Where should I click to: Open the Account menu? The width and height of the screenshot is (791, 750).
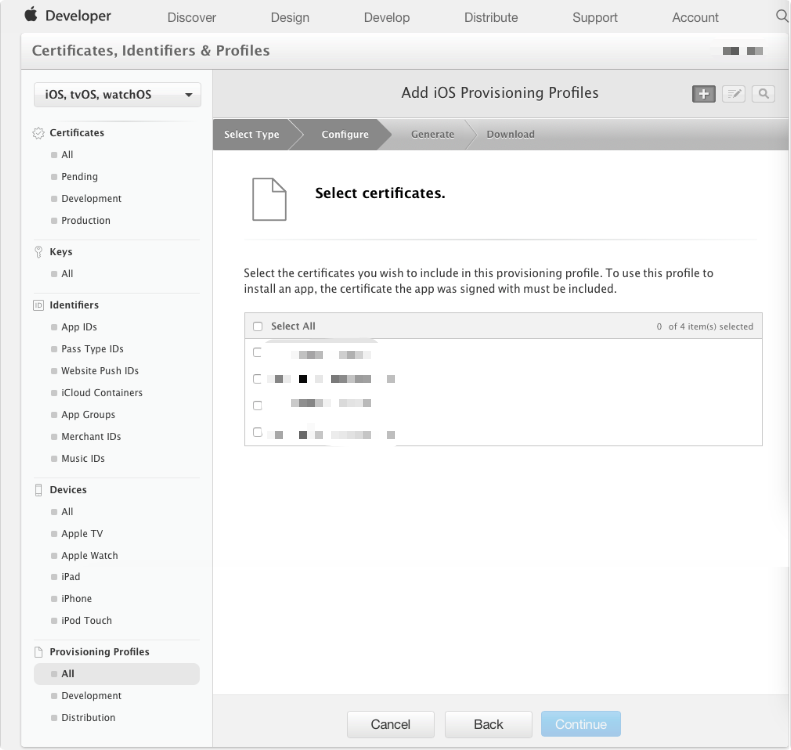pyautogui.click(x=695, y=18)
